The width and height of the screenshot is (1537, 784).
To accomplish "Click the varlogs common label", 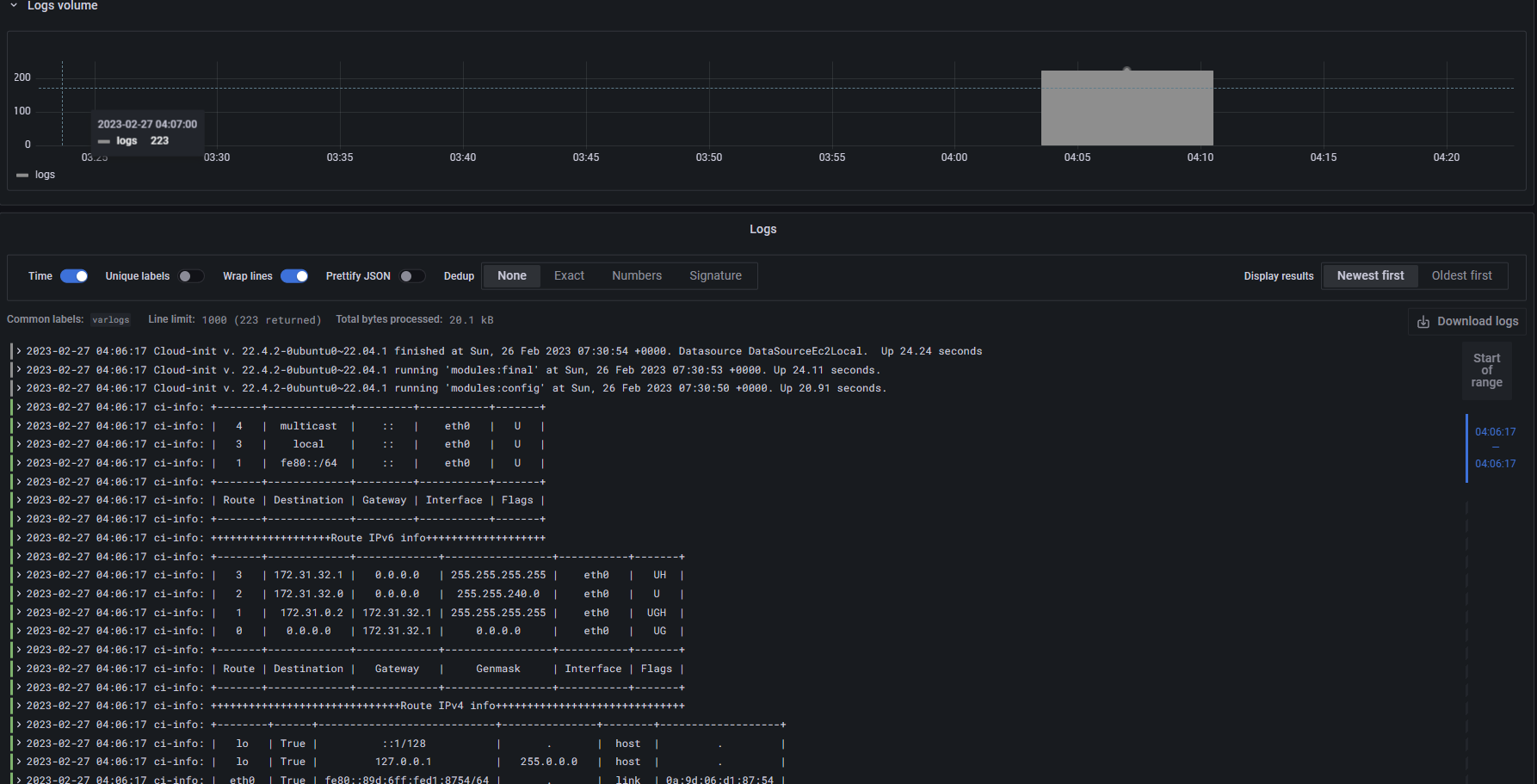I will pyautogui.click(x=111, y=320).
